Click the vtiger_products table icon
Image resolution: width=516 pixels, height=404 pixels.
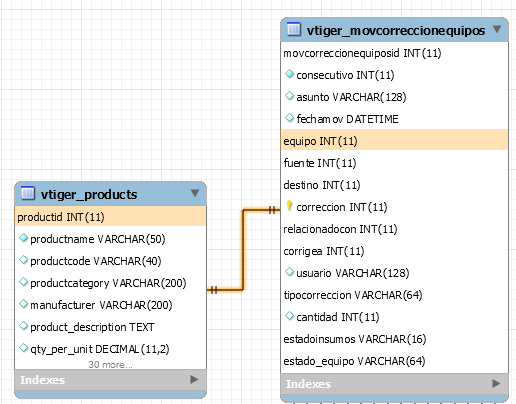(28, 193)
